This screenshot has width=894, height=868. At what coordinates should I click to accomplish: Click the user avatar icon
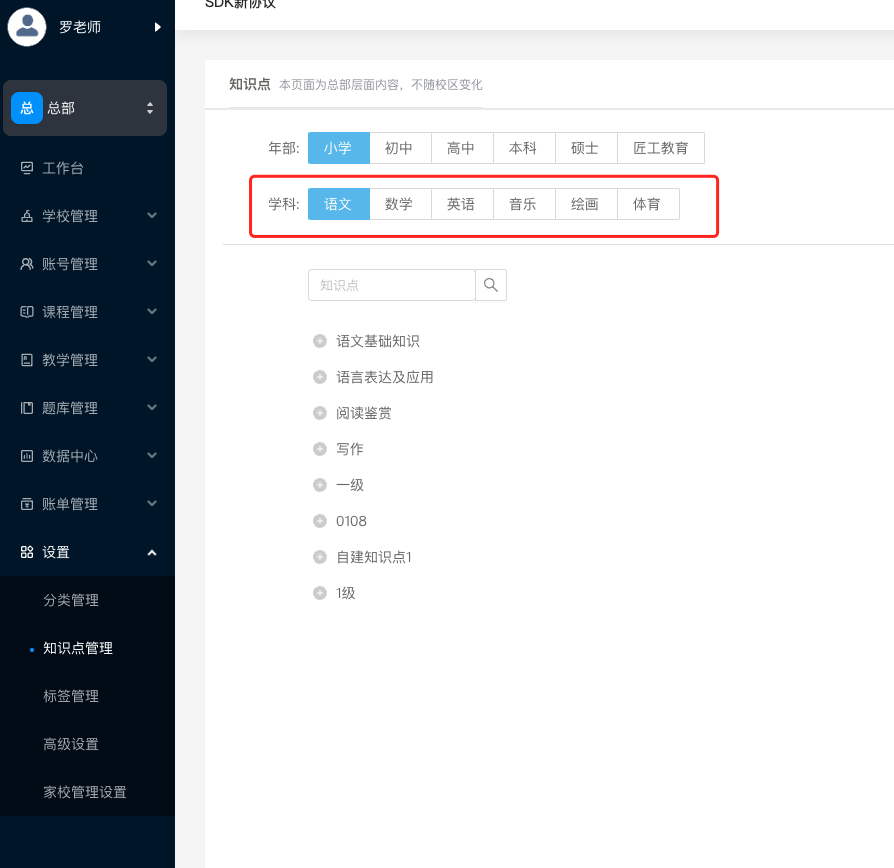(x=26, y=27)
